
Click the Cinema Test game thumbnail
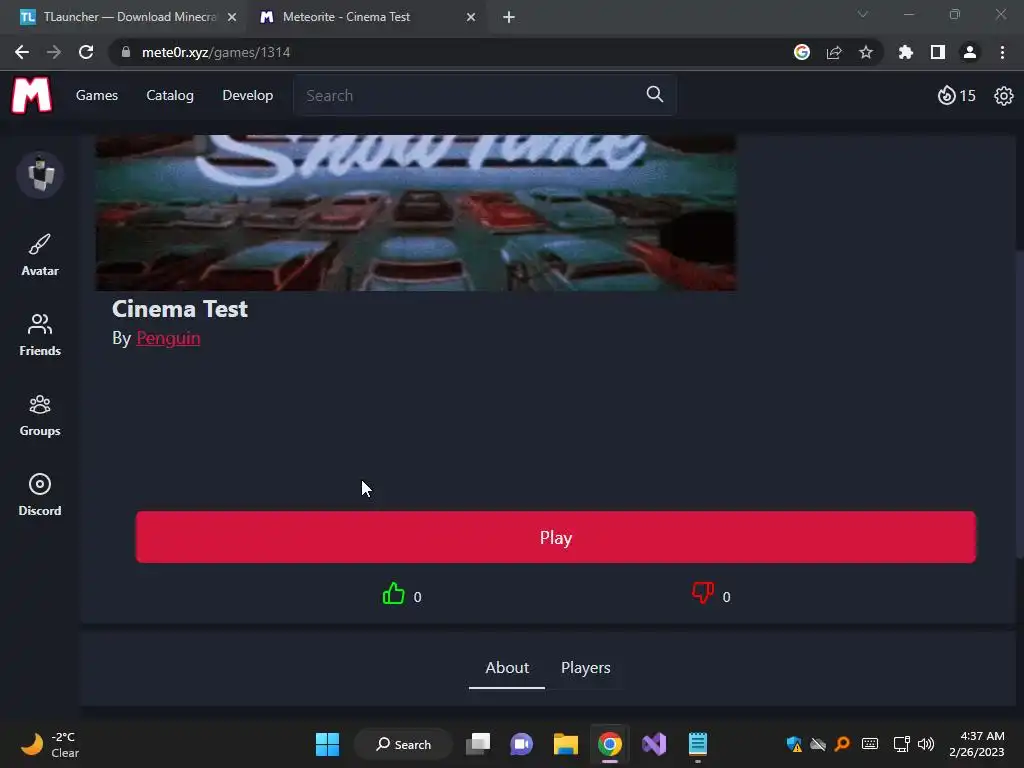click(416, 213)
